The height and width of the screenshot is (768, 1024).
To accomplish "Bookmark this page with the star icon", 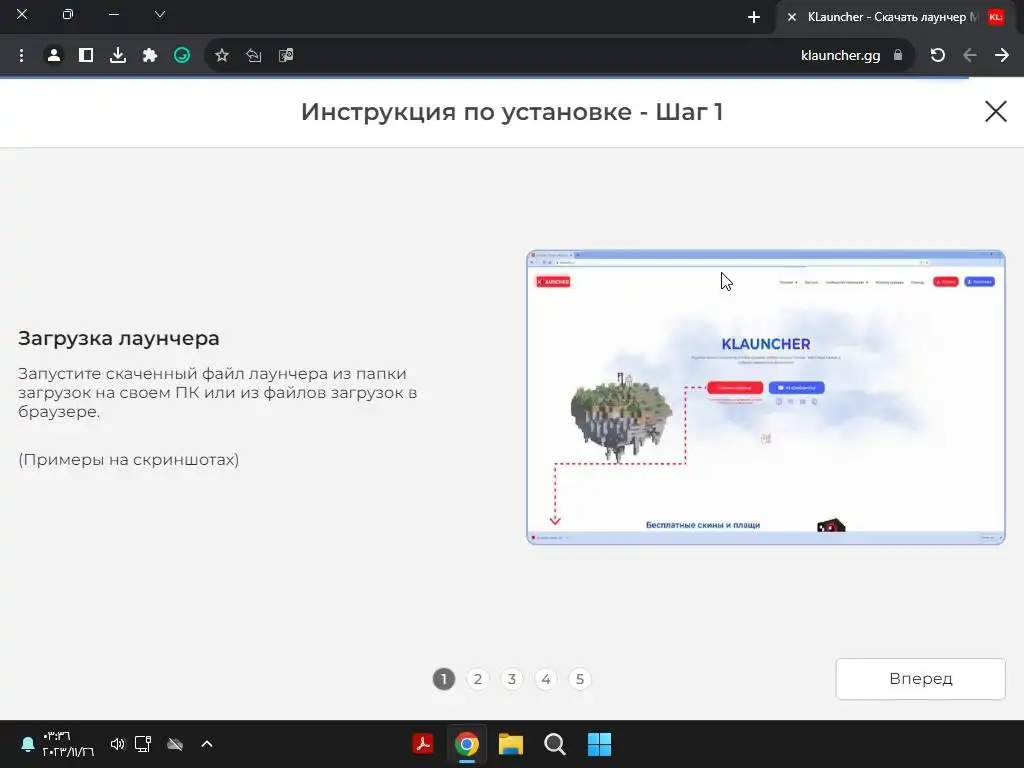I will (222, 56).
